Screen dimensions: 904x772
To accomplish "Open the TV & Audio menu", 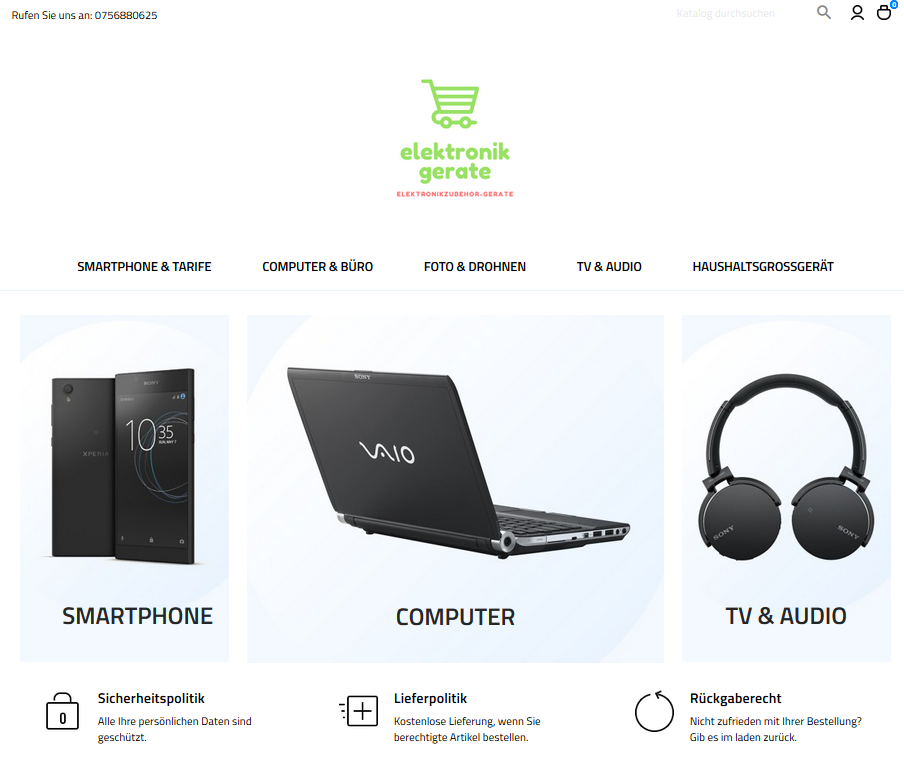I will [x=609, y=267].
